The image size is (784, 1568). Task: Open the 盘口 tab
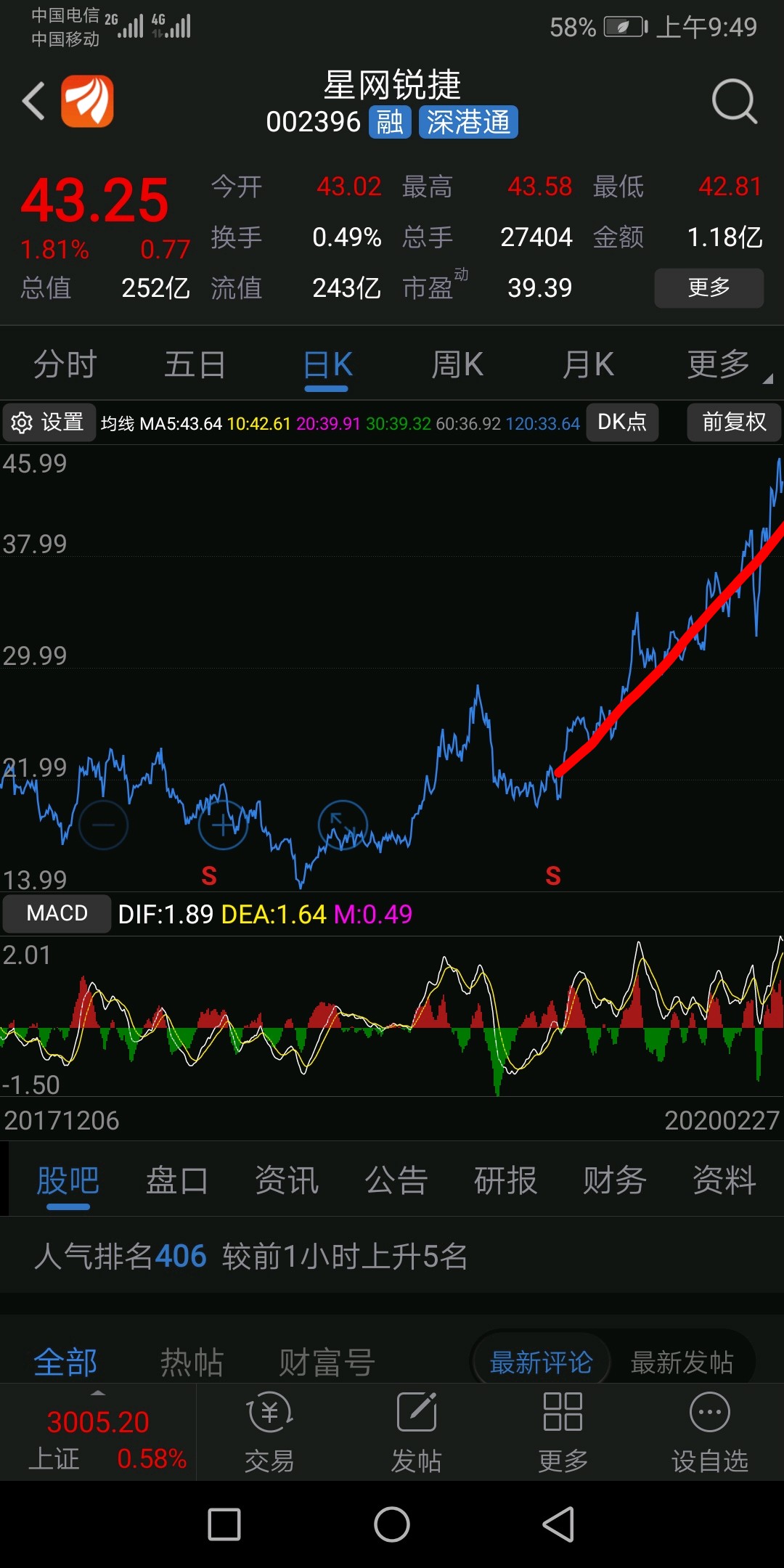coord(177,1180)
